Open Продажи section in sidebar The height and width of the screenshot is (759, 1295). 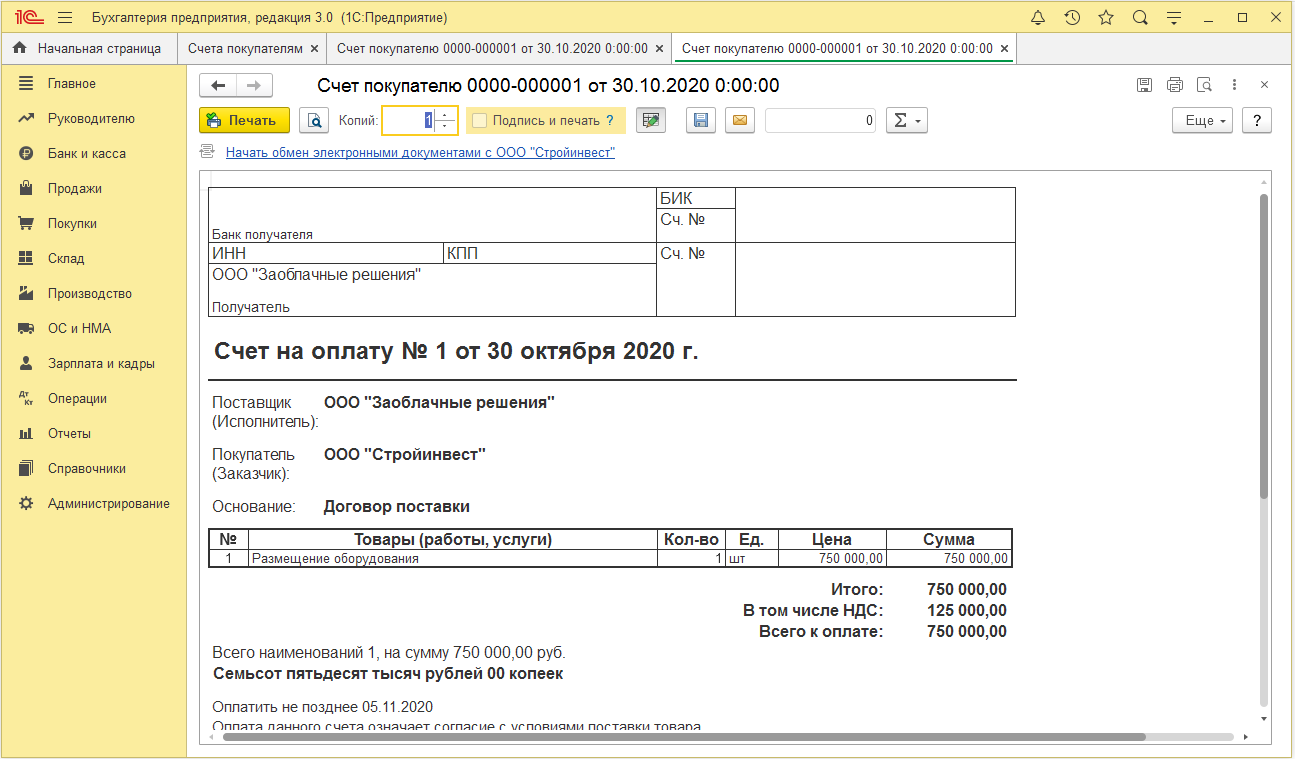92,189
